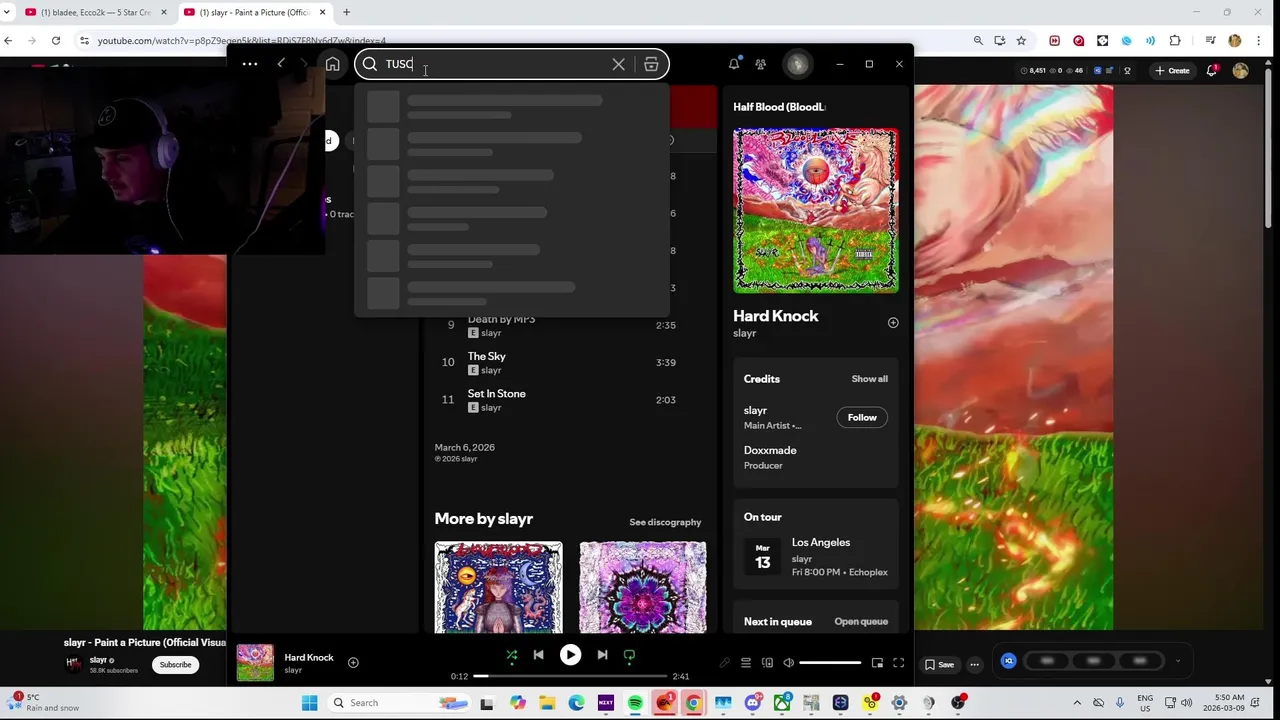Screen dimensions: 1280x720
Task: Mute Spotify with the speaker icon
Action: coord(789,663)
